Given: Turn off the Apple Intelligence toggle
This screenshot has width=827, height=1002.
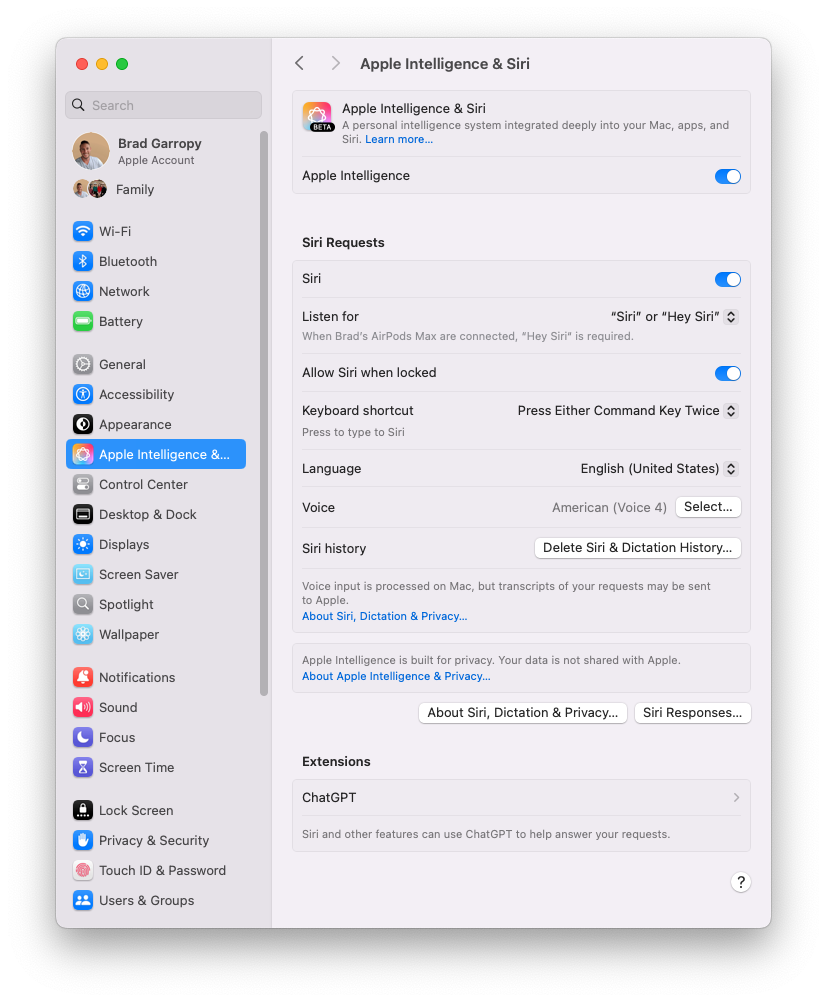Looking at the screenshot, I should 727,176.
